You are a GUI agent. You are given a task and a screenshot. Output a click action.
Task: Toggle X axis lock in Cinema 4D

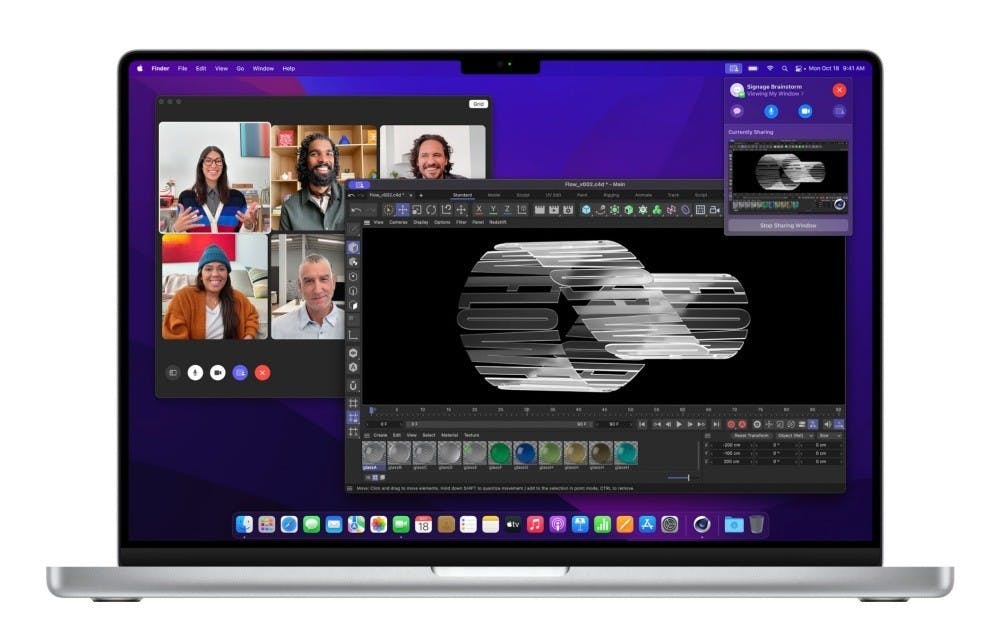click(479, 210)
